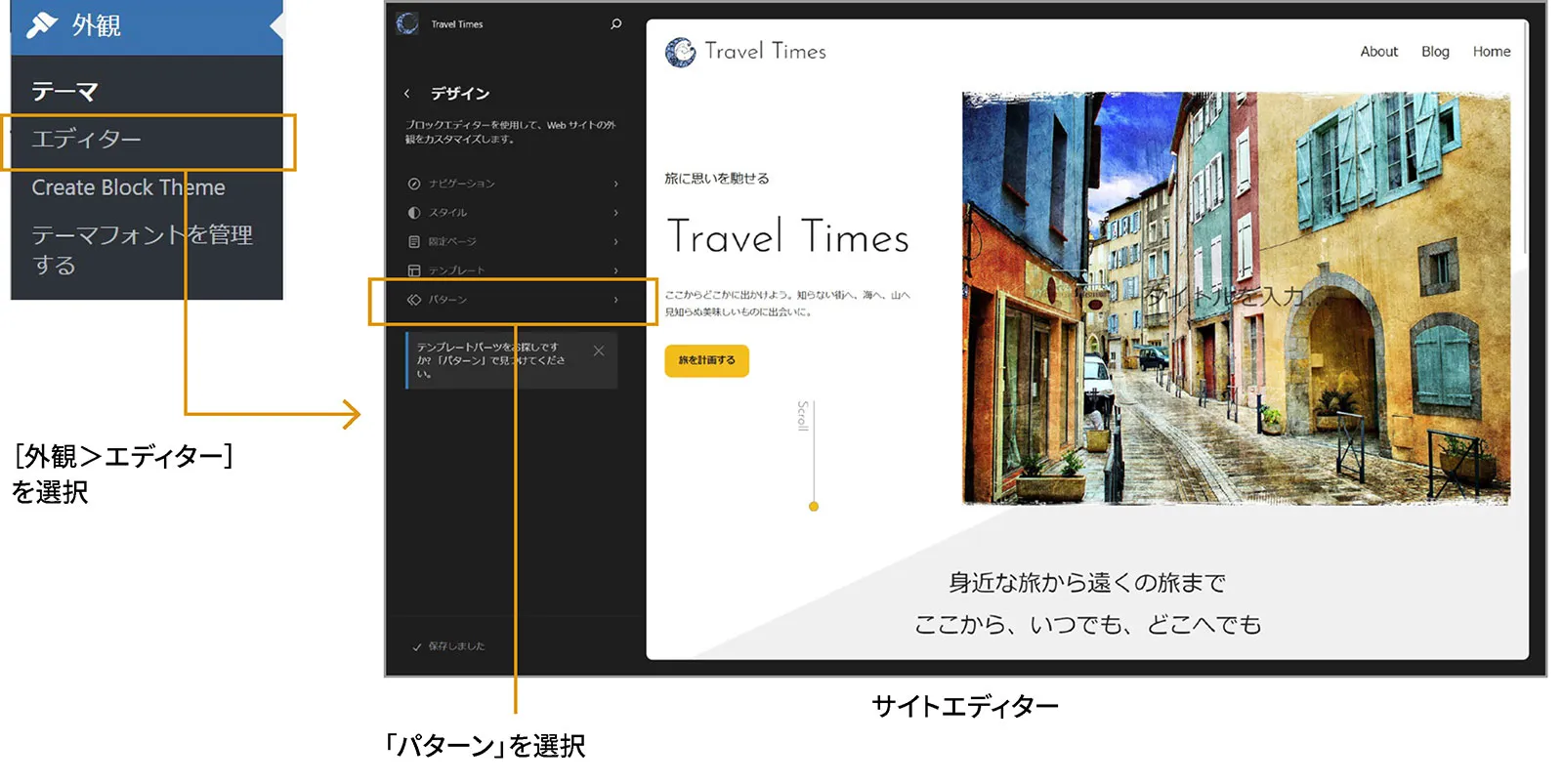
Task: Click the yellow 旅を計画する button
Action: coord(706,360)
